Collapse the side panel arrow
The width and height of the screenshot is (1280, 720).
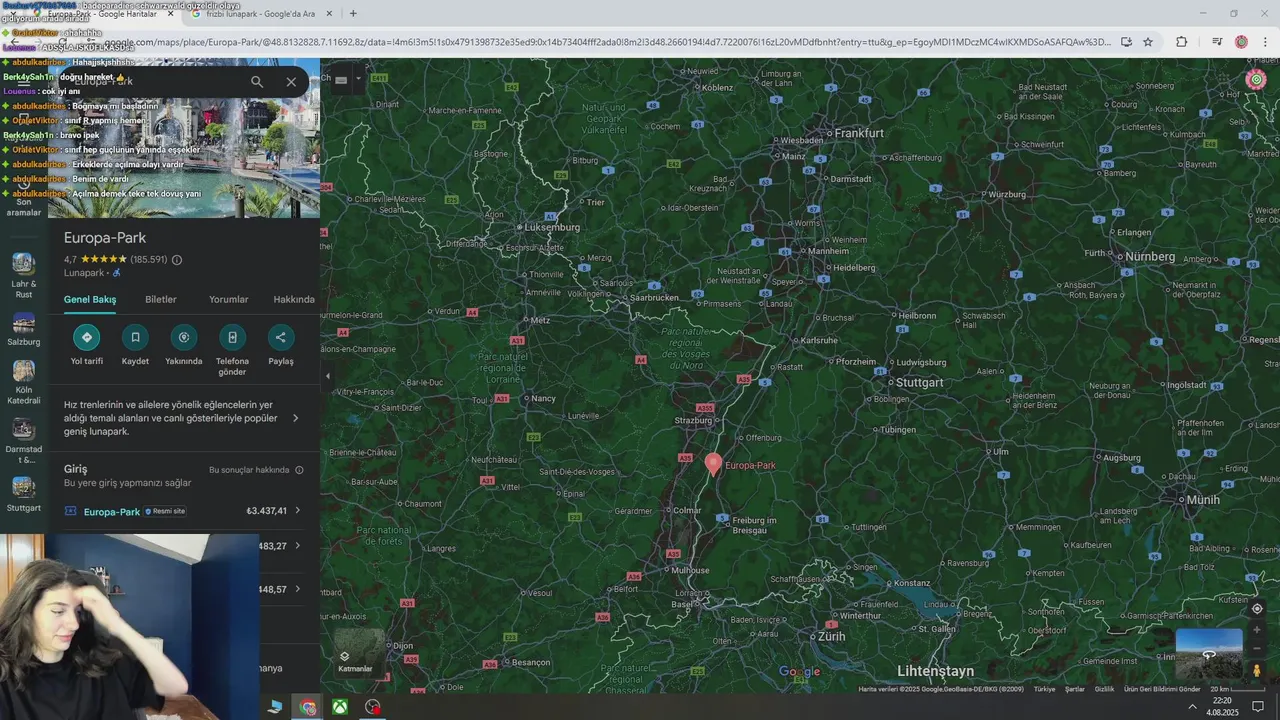pyautogui.click(x=327, y=376)
